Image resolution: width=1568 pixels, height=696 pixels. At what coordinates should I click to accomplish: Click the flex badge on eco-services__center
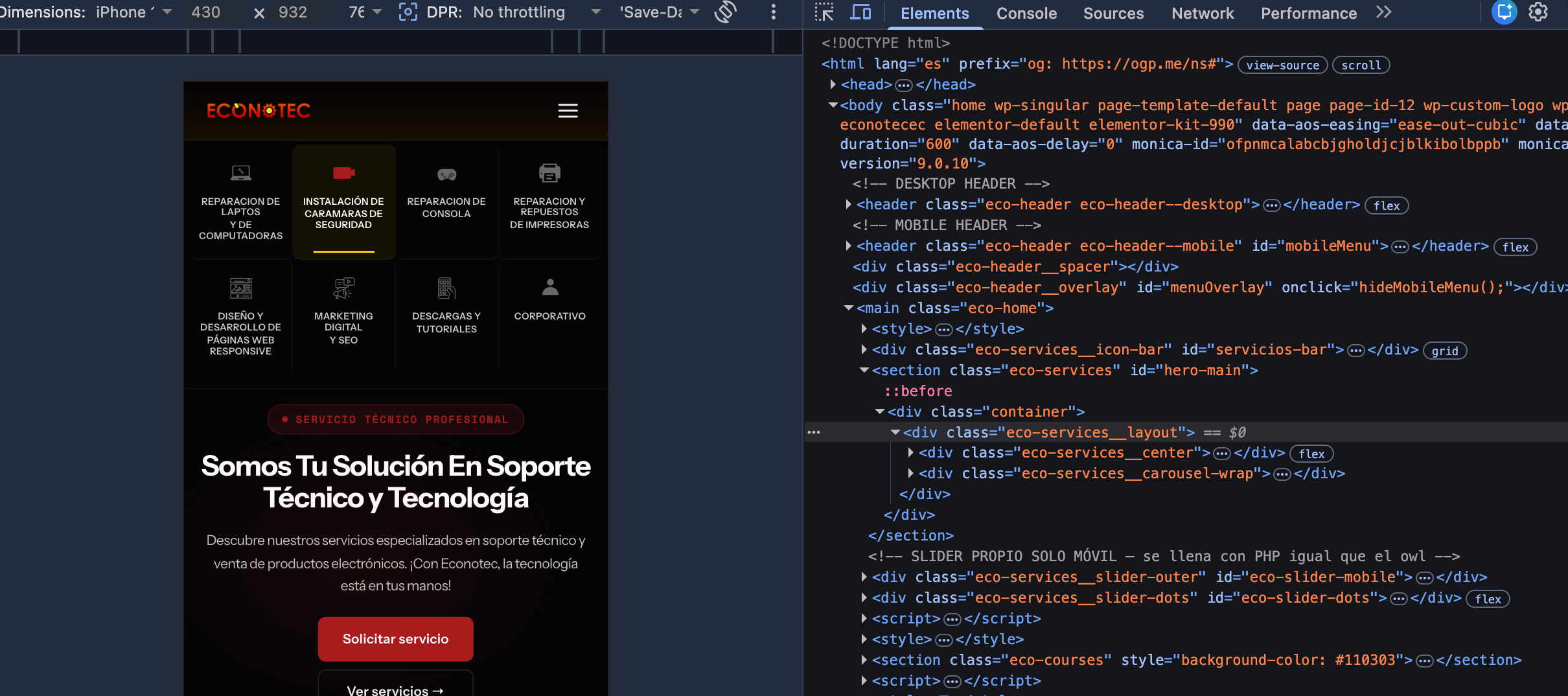(x=1311, y=454)
